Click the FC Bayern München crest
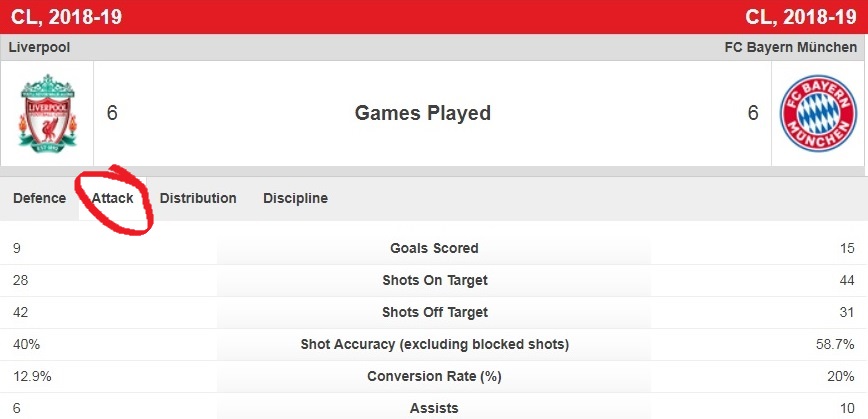Image resolution: width=868 pixels, height=419 pixels. click(x=818, y=113)
